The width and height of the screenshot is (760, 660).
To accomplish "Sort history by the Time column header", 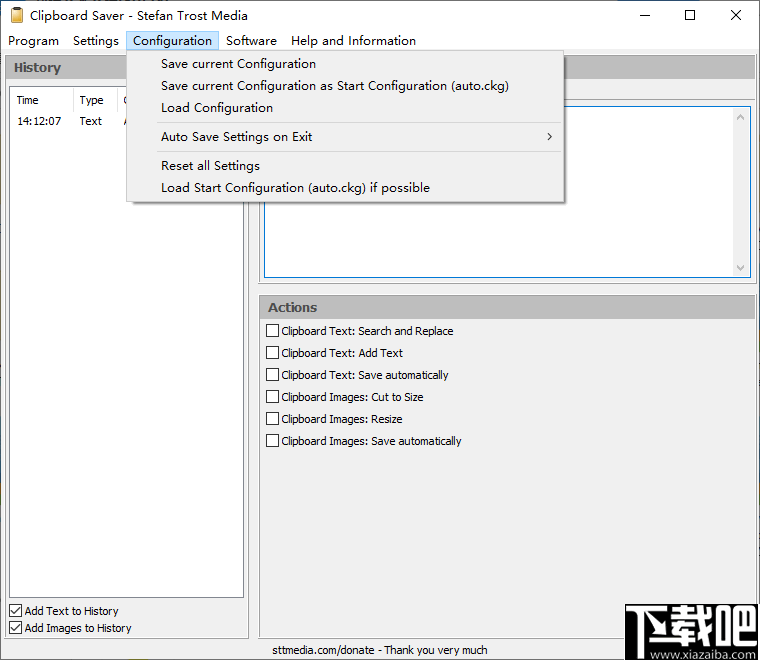I will tap(42, 100).
